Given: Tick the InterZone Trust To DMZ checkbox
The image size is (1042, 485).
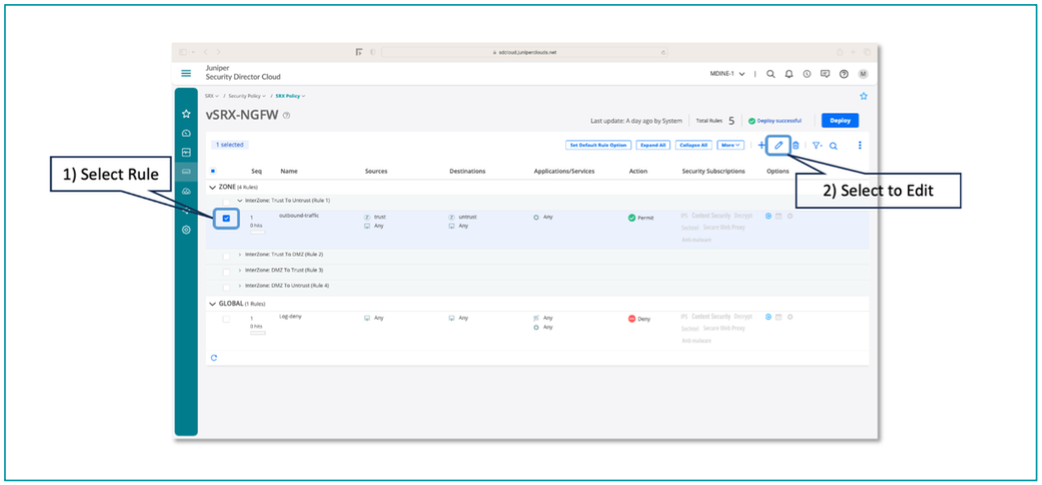Looking at the screenshot, I should coord(226,255).
